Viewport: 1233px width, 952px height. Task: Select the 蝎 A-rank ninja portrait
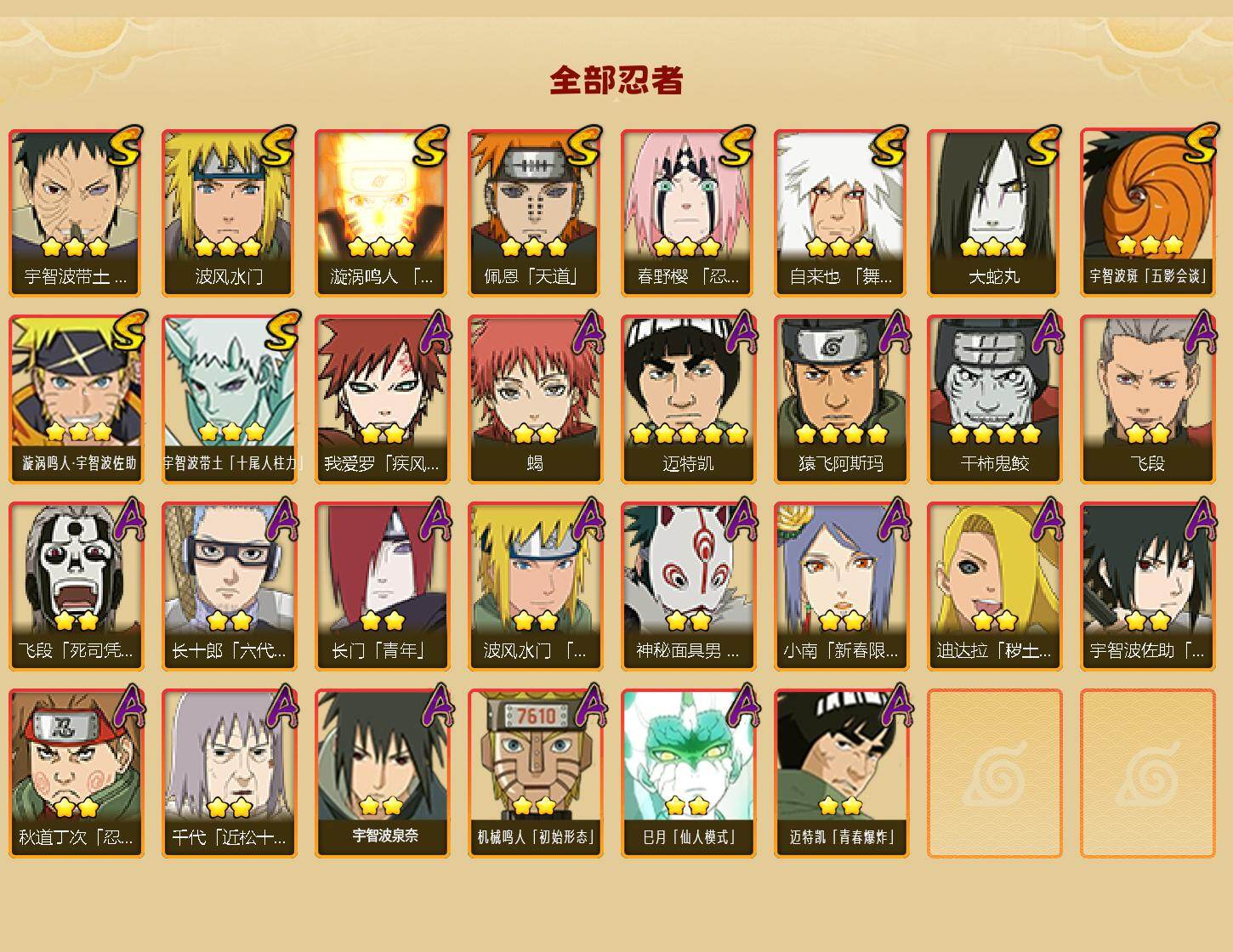click(x=535, y=399)
